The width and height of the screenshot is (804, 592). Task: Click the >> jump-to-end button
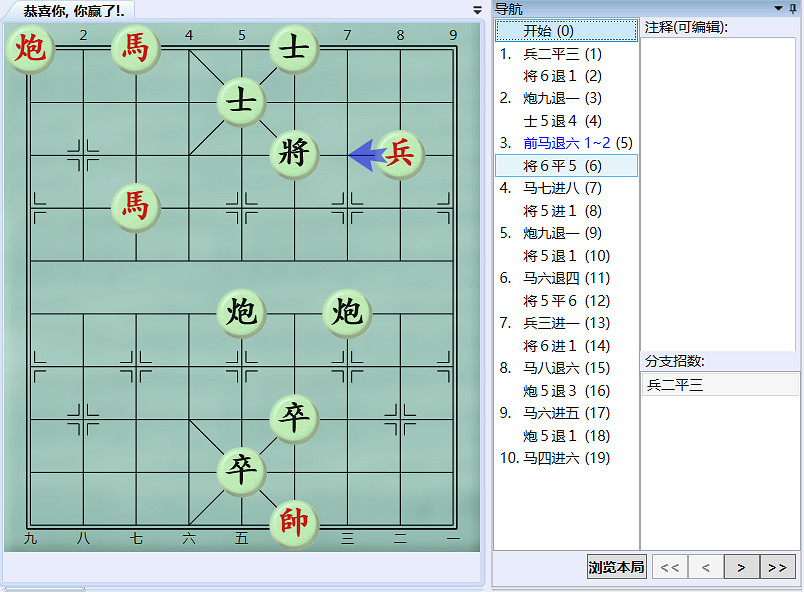click(x=777, y=566)
